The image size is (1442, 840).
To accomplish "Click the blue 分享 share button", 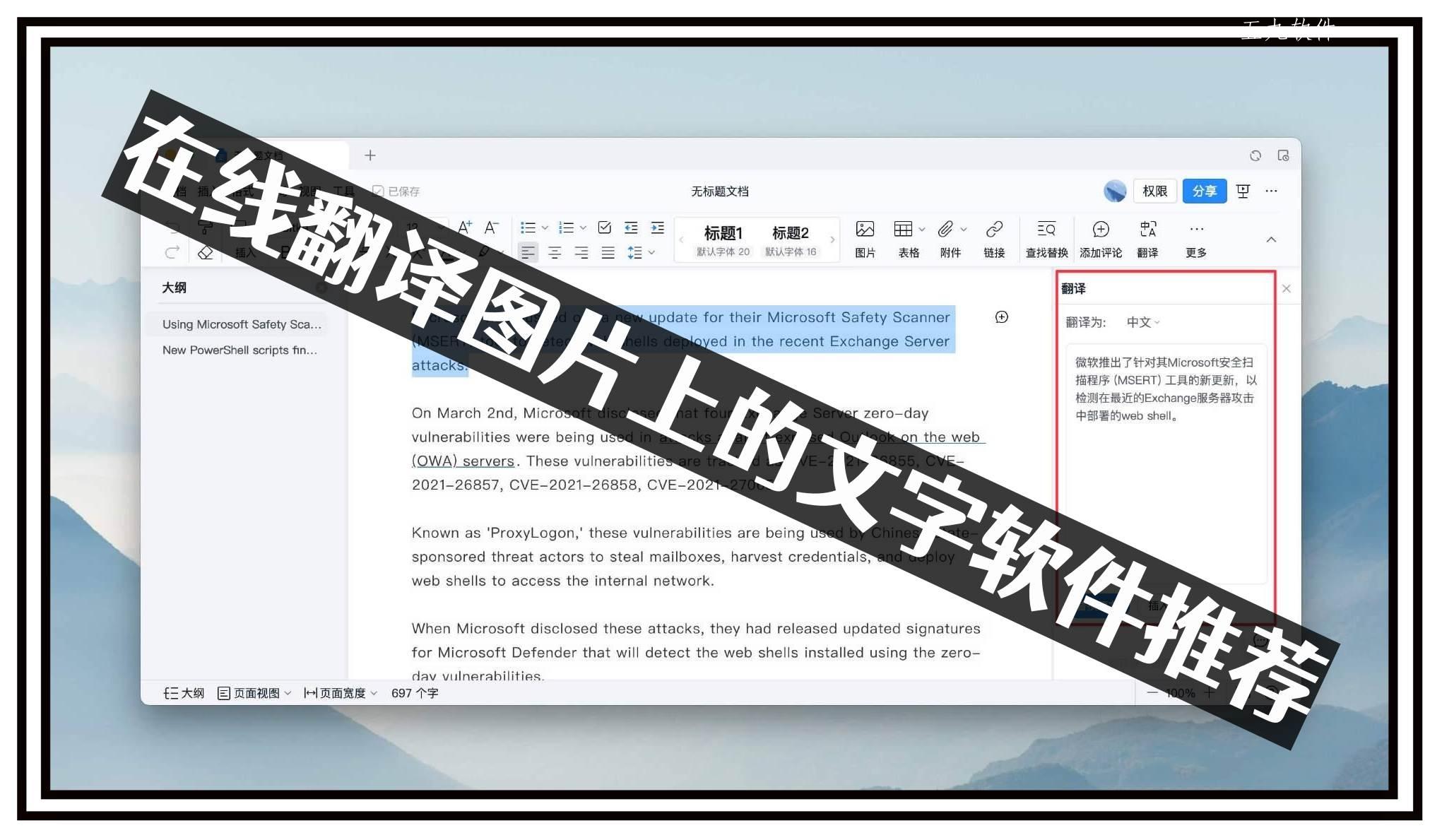I will [1204, 191].
